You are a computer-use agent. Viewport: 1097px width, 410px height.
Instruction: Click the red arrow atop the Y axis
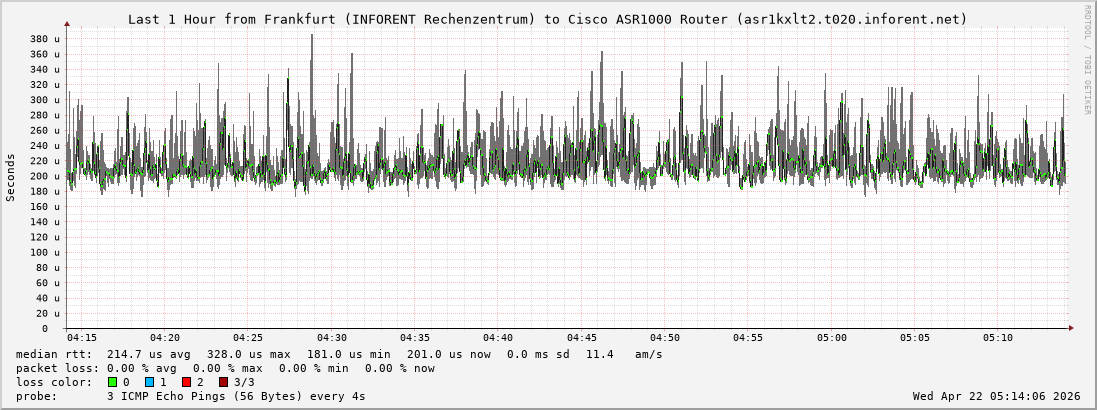(67, 22)
